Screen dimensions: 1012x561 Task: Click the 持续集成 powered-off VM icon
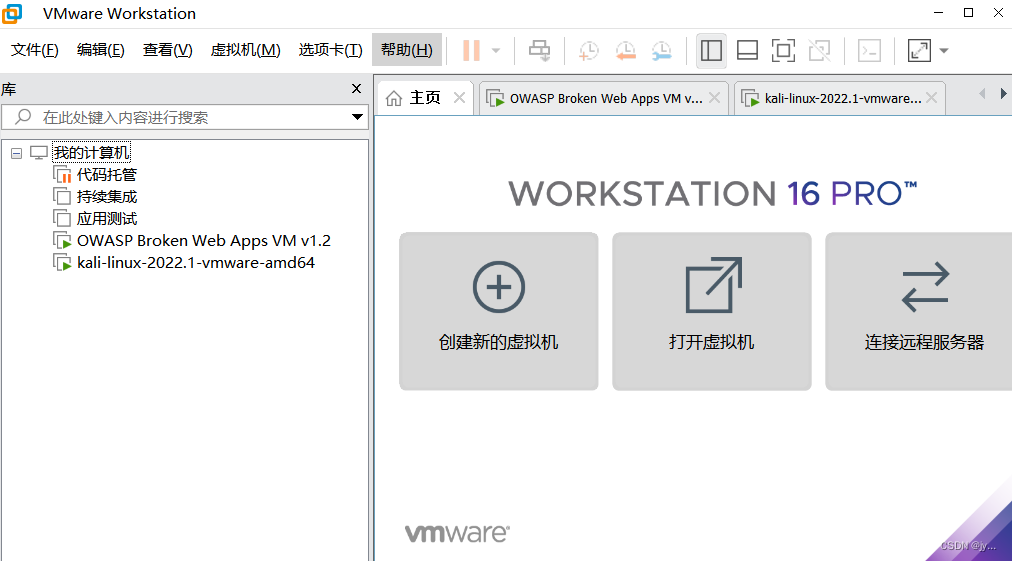[63, 197]
